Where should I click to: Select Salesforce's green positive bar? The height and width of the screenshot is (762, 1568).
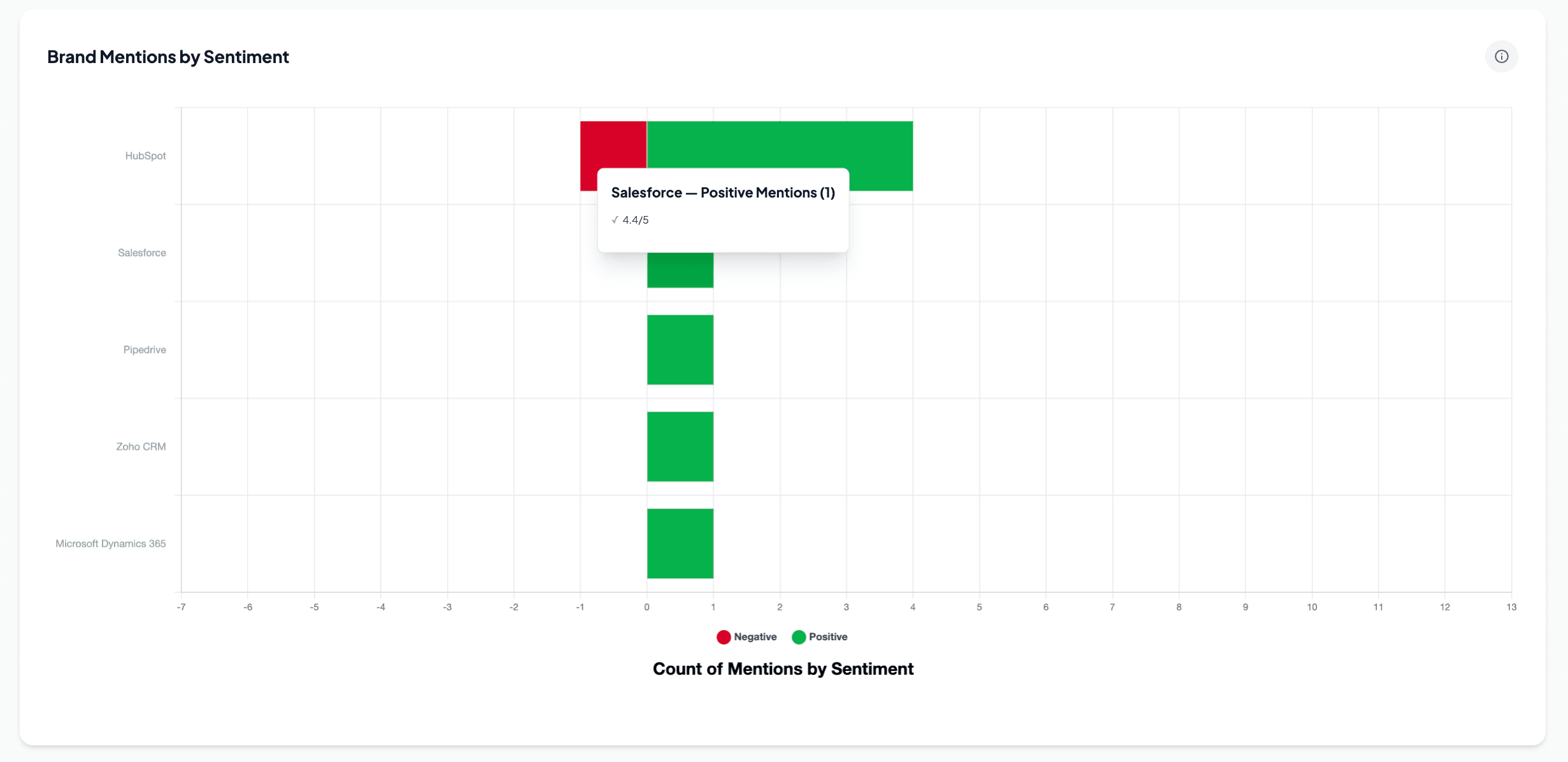pos(680,270)
